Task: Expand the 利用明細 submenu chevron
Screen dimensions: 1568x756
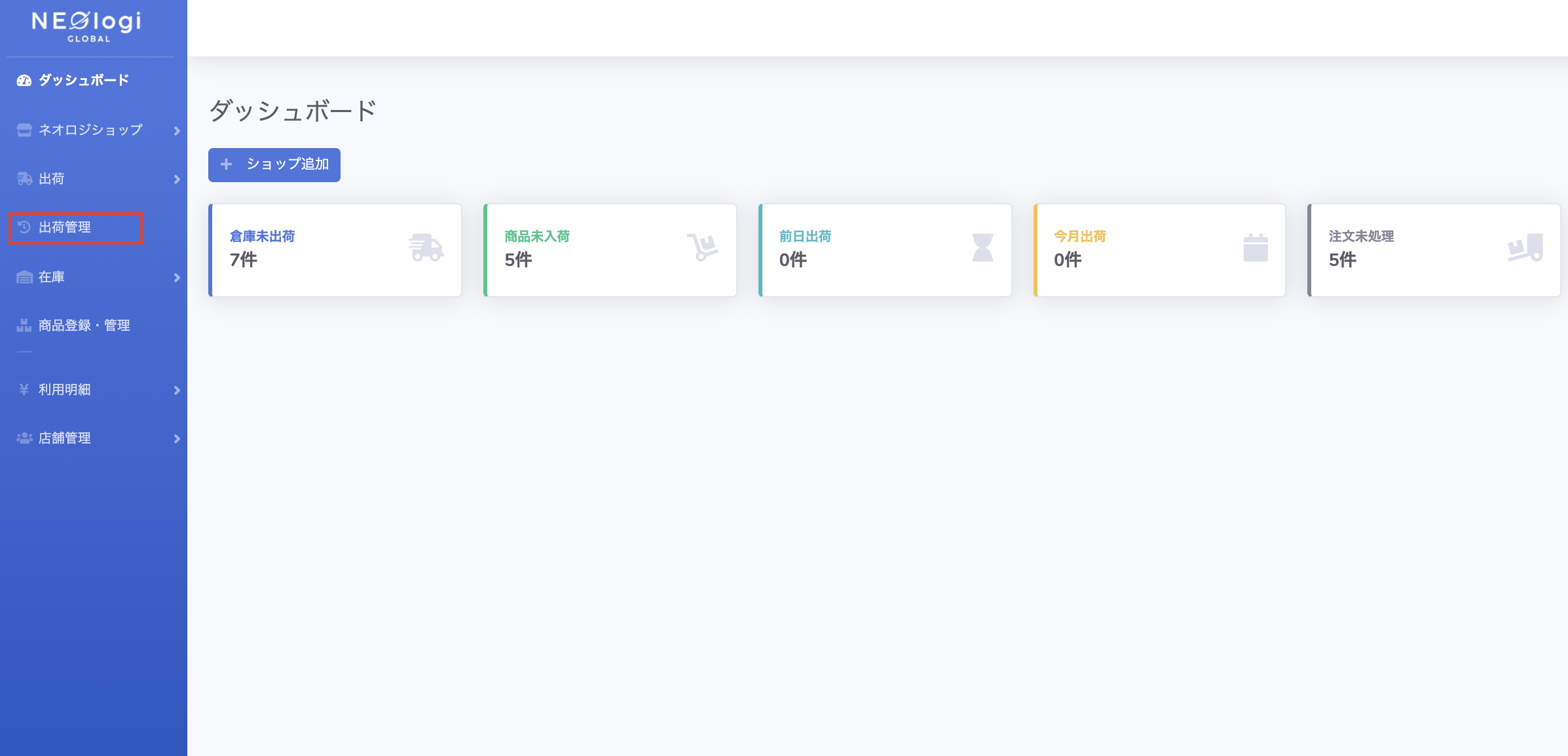Action: click(x=177, y=390)
